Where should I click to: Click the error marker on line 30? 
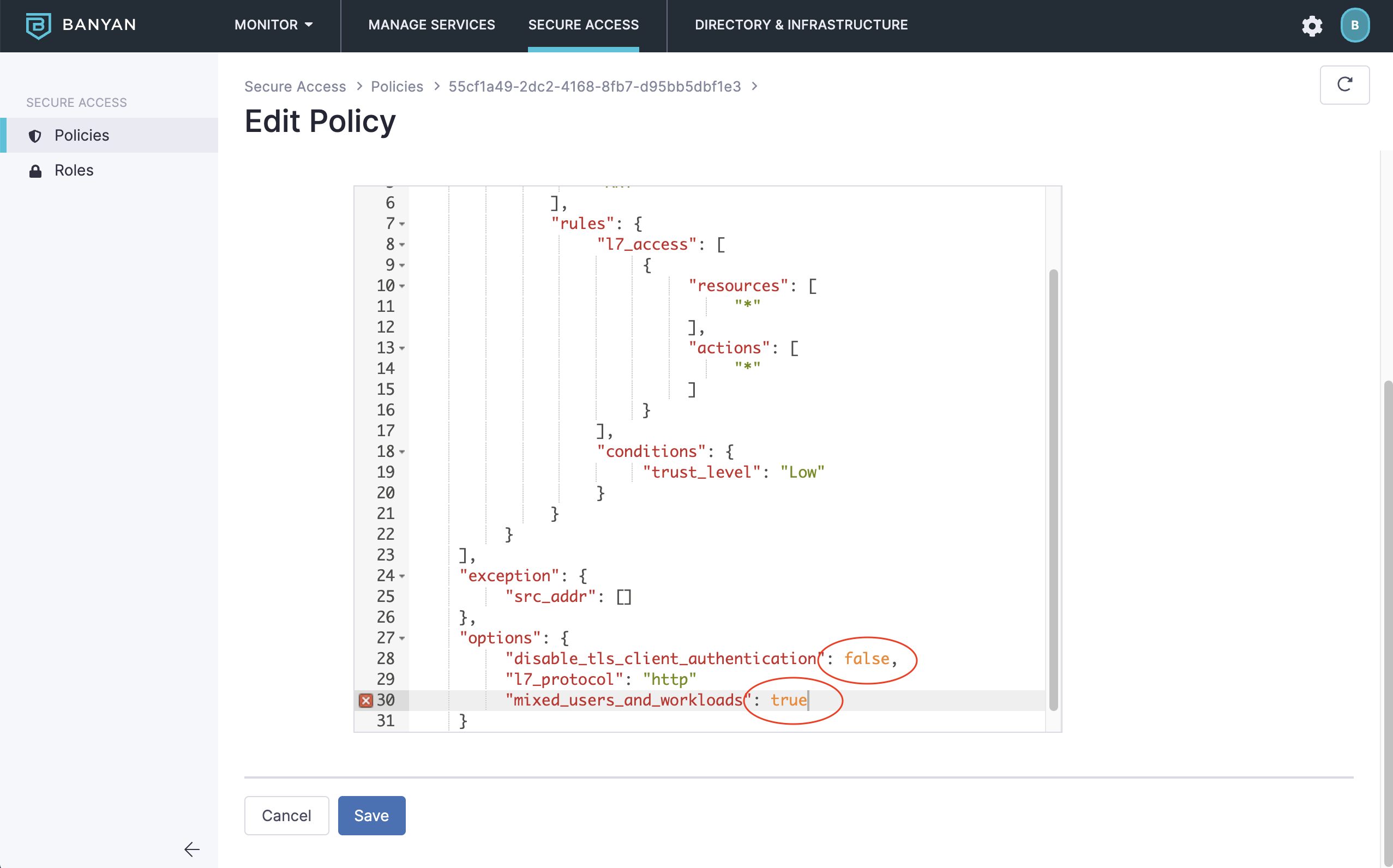tap(366, 701)
